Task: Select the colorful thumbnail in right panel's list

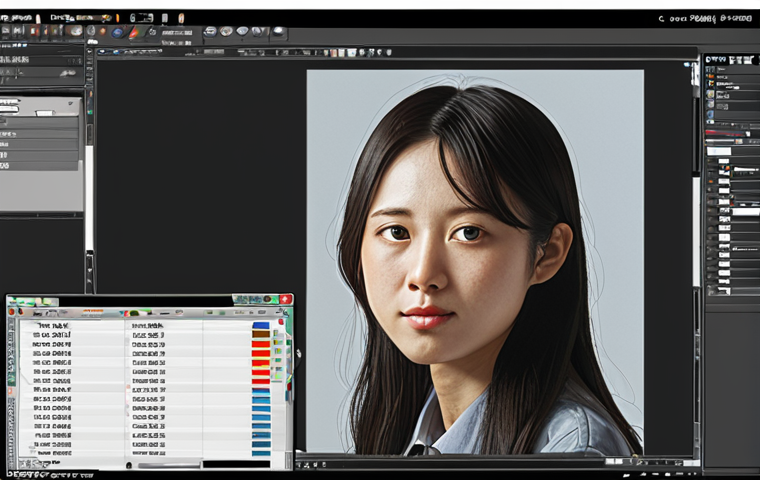Action: tap(725, 170)
